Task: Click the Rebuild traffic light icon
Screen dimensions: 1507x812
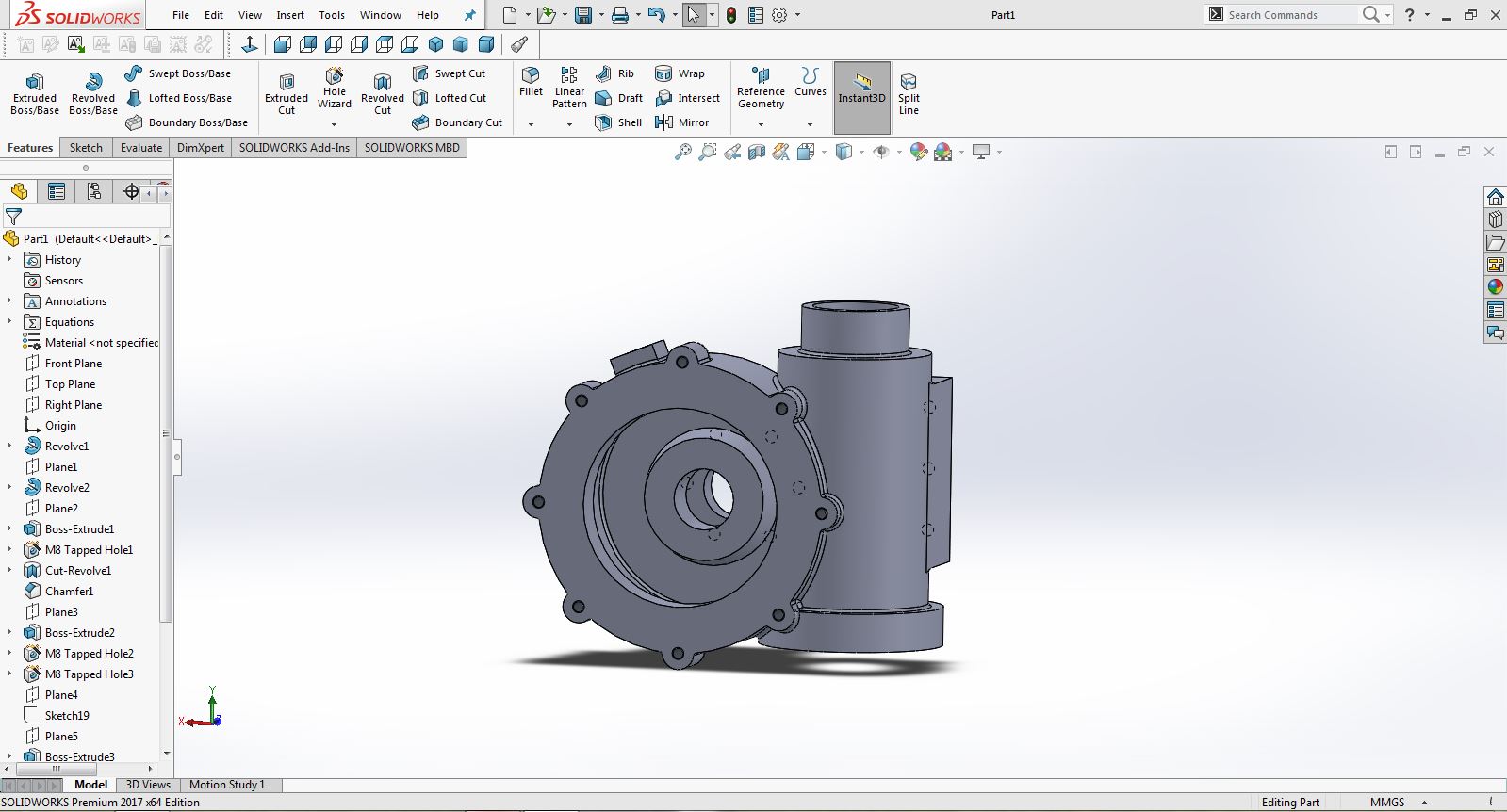Action: tap(731, 15)
